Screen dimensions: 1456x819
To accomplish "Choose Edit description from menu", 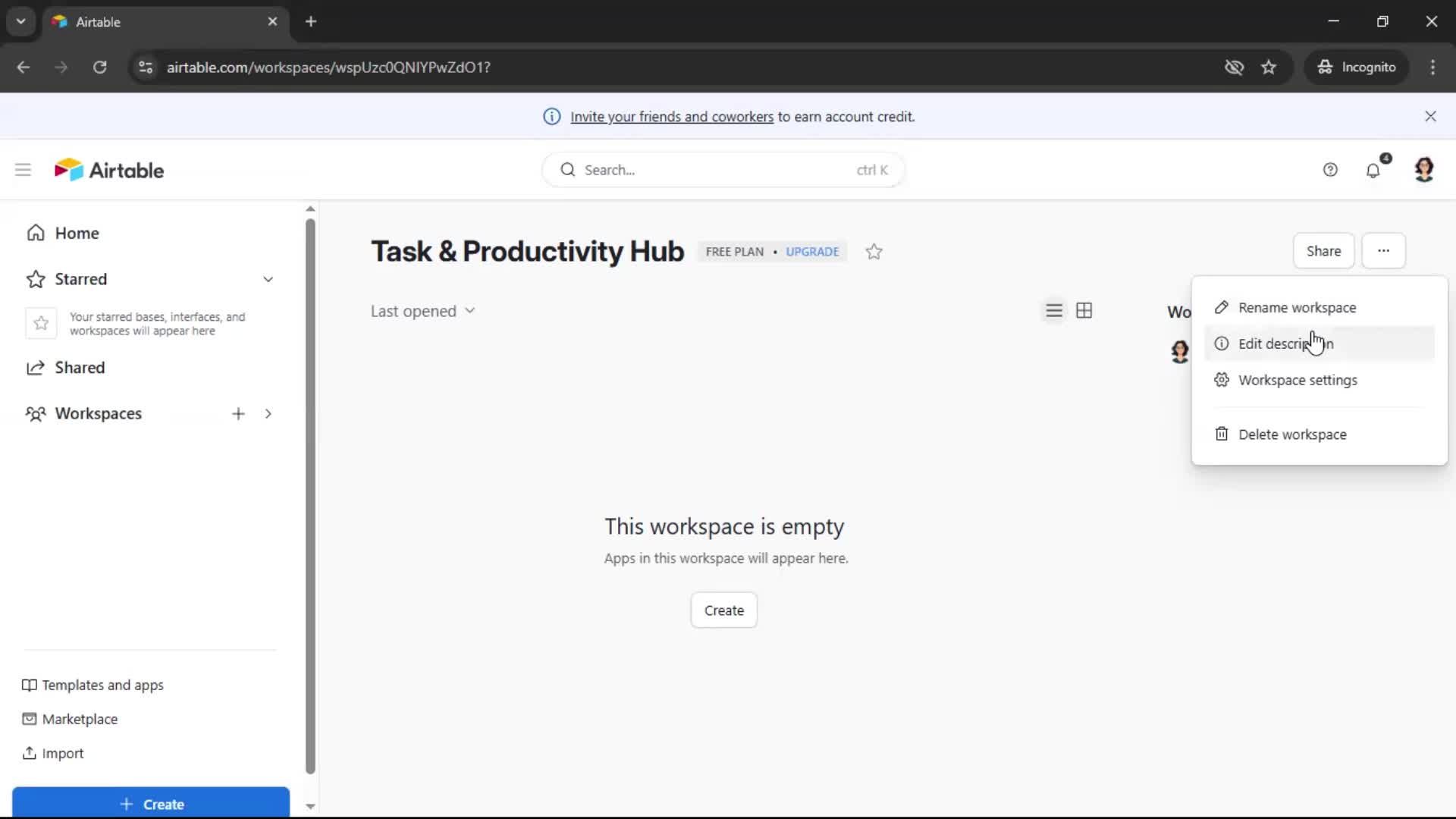I will [1319, 344].
